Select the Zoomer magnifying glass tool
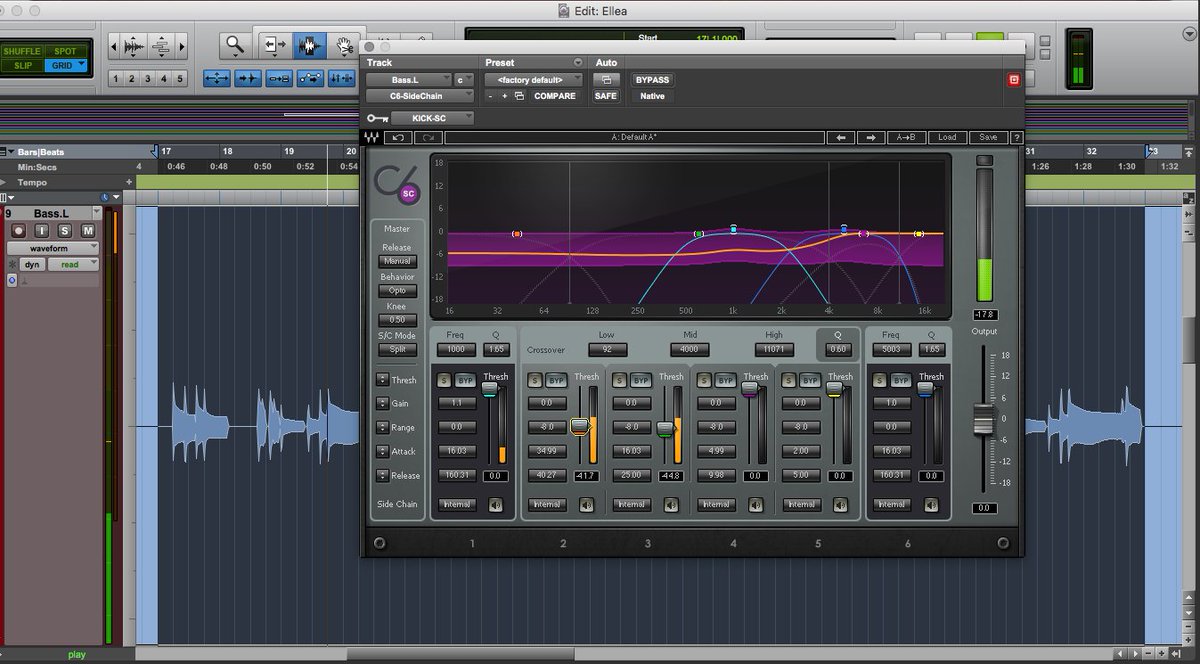 click(x=233, y=44)
